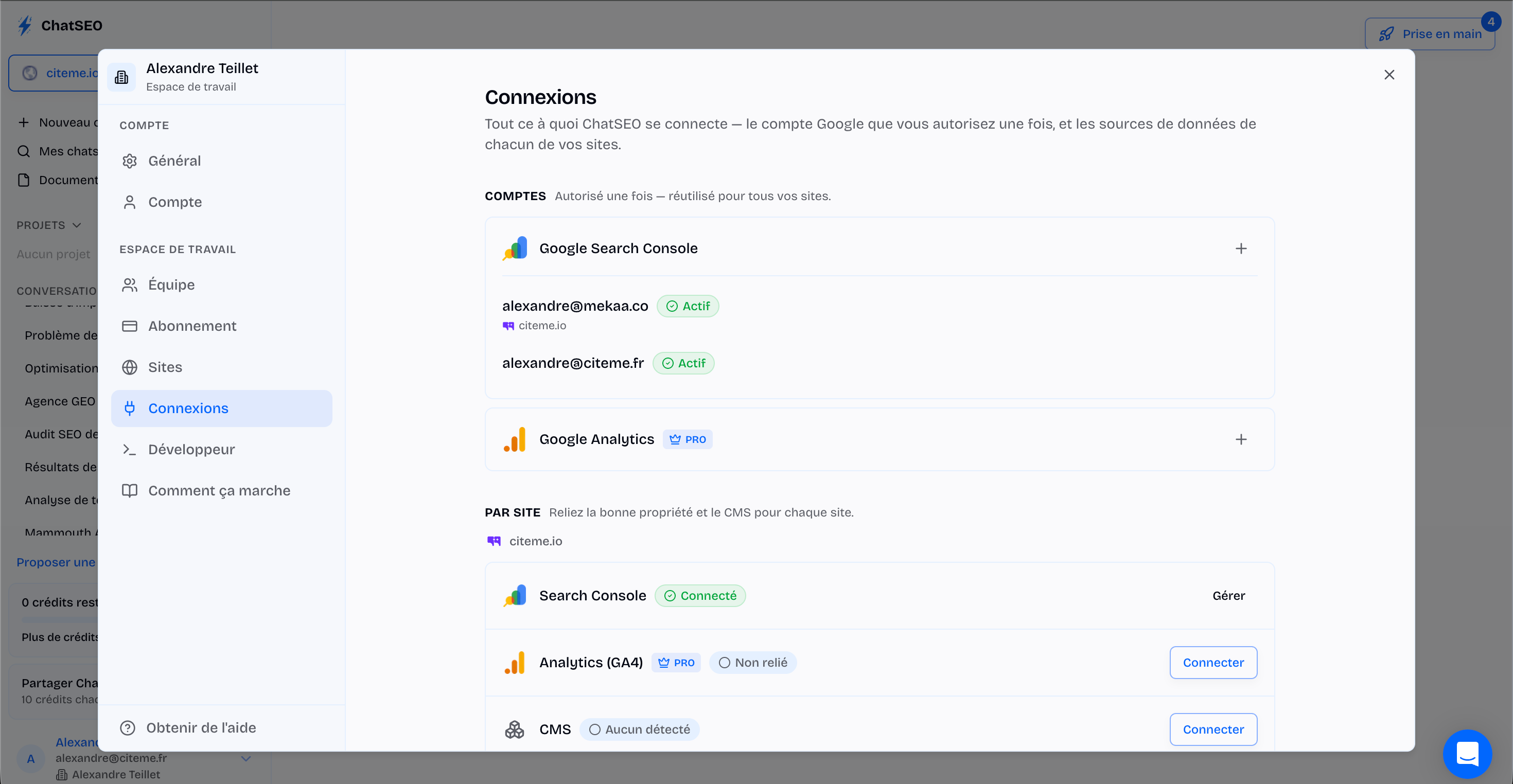
Task: Click the Analytics (GA4) logo
Action: pos(515,663)
